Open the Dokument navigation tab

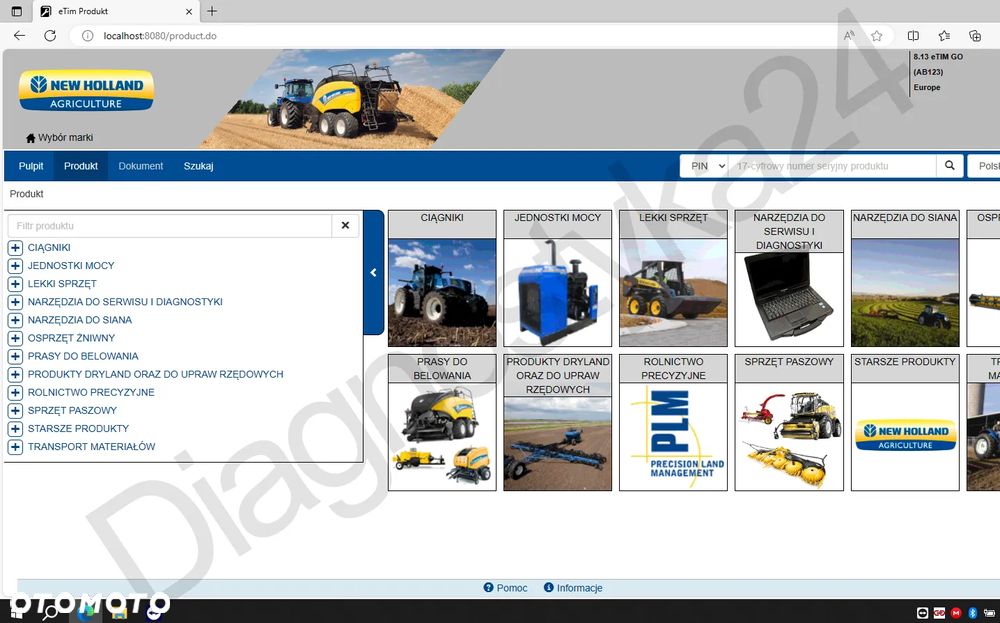point(140,166)
